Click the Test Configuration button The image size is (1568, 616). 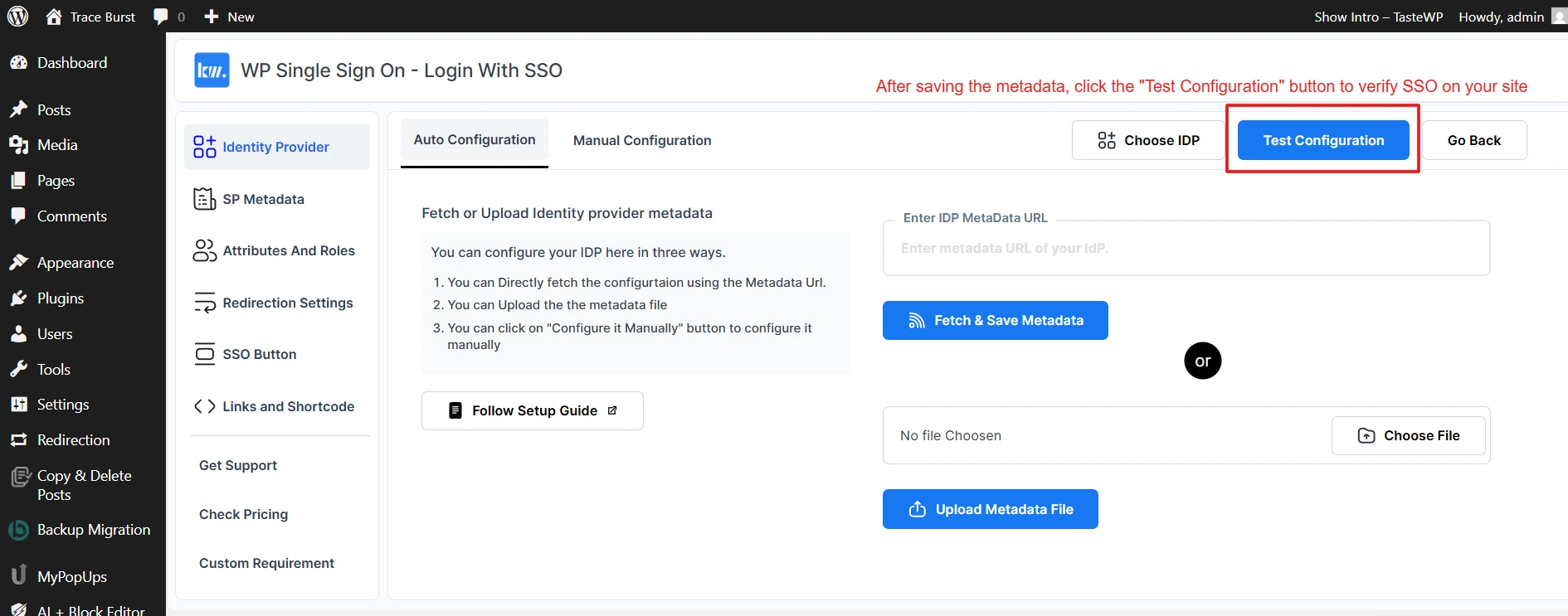point(1323,140)
